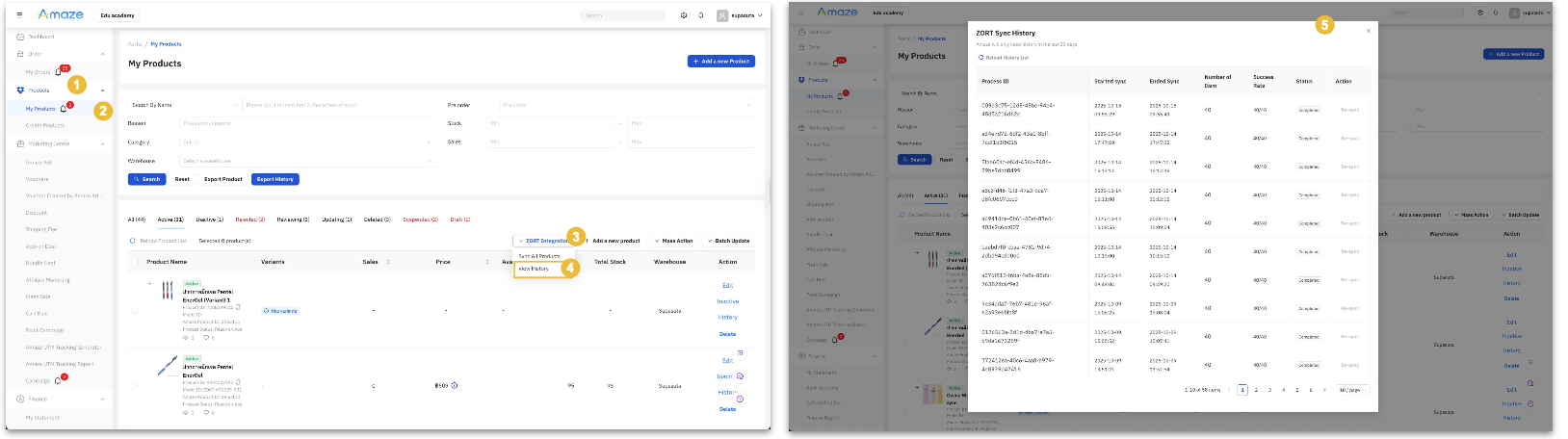The height and width of the screenshot is (439, 1568).
Task: Expand the plus sign on first product row
Action: click(x=149, y=283)
